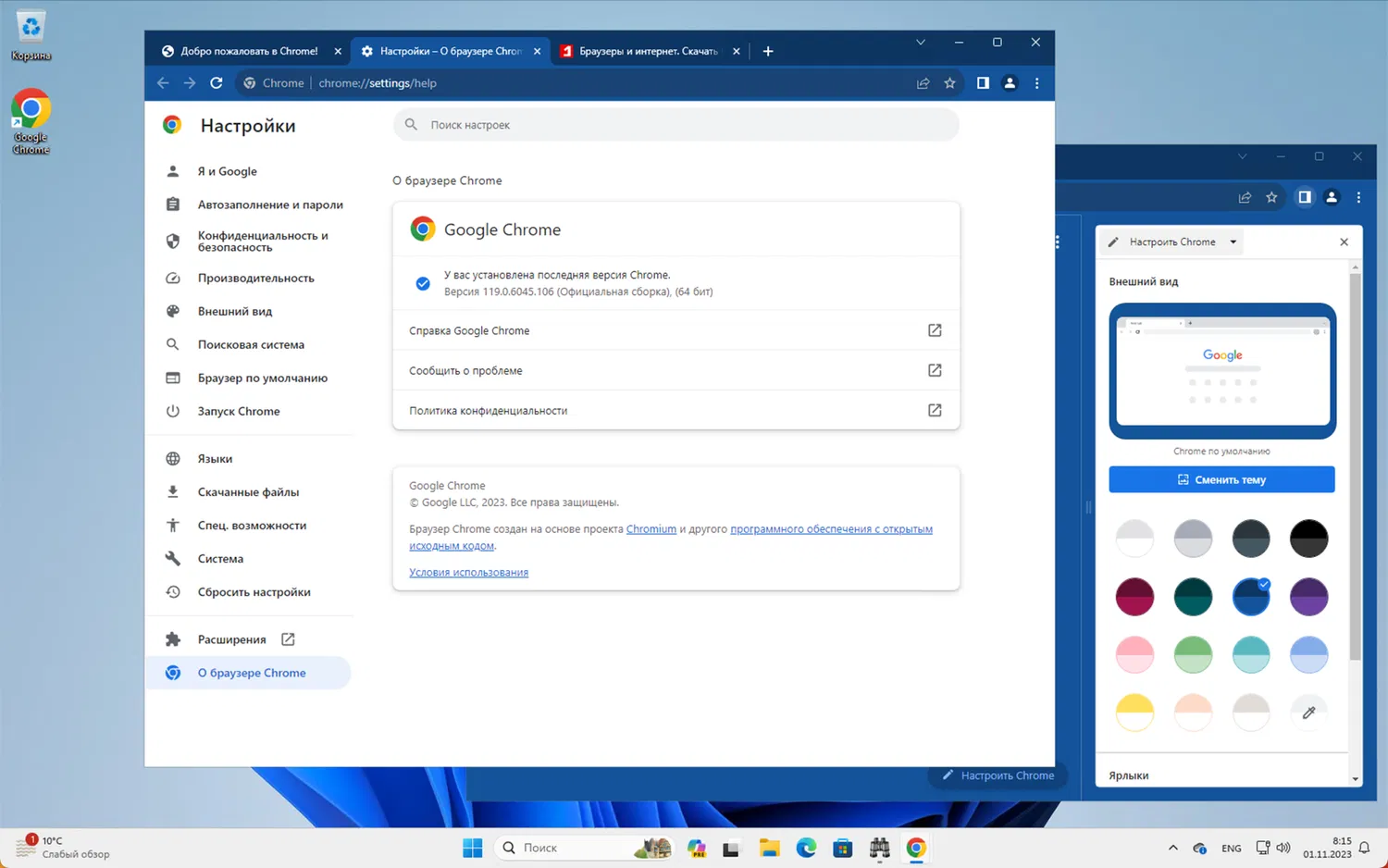
Task: Click the browser icon for "Браузер по умолчанию"
Action: pyautogui.click(x=173, y=378)
